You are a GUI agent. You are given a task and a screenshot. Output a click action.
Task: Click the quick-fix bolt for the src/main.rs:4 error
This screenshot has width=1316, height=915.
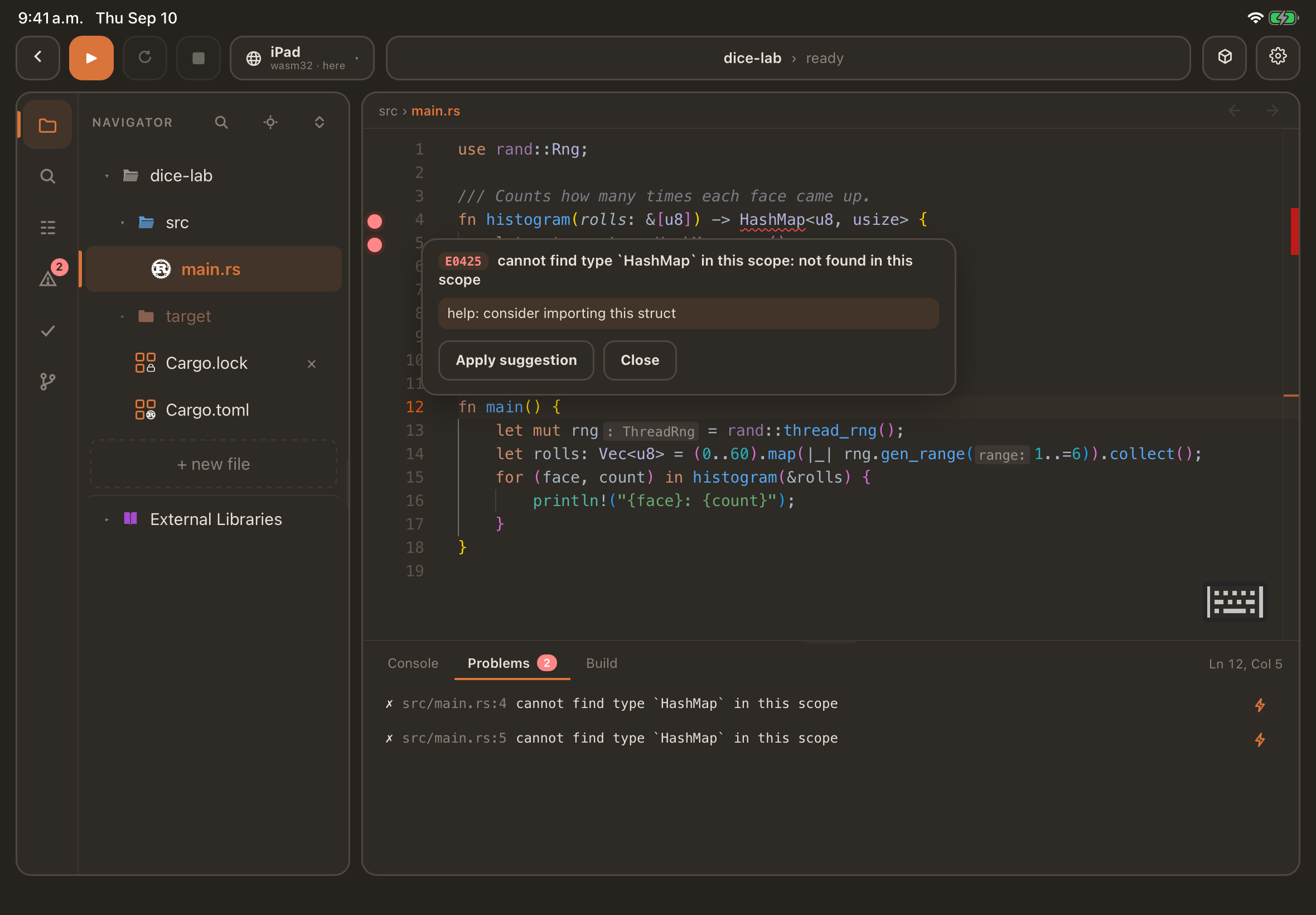point(1260,705)
